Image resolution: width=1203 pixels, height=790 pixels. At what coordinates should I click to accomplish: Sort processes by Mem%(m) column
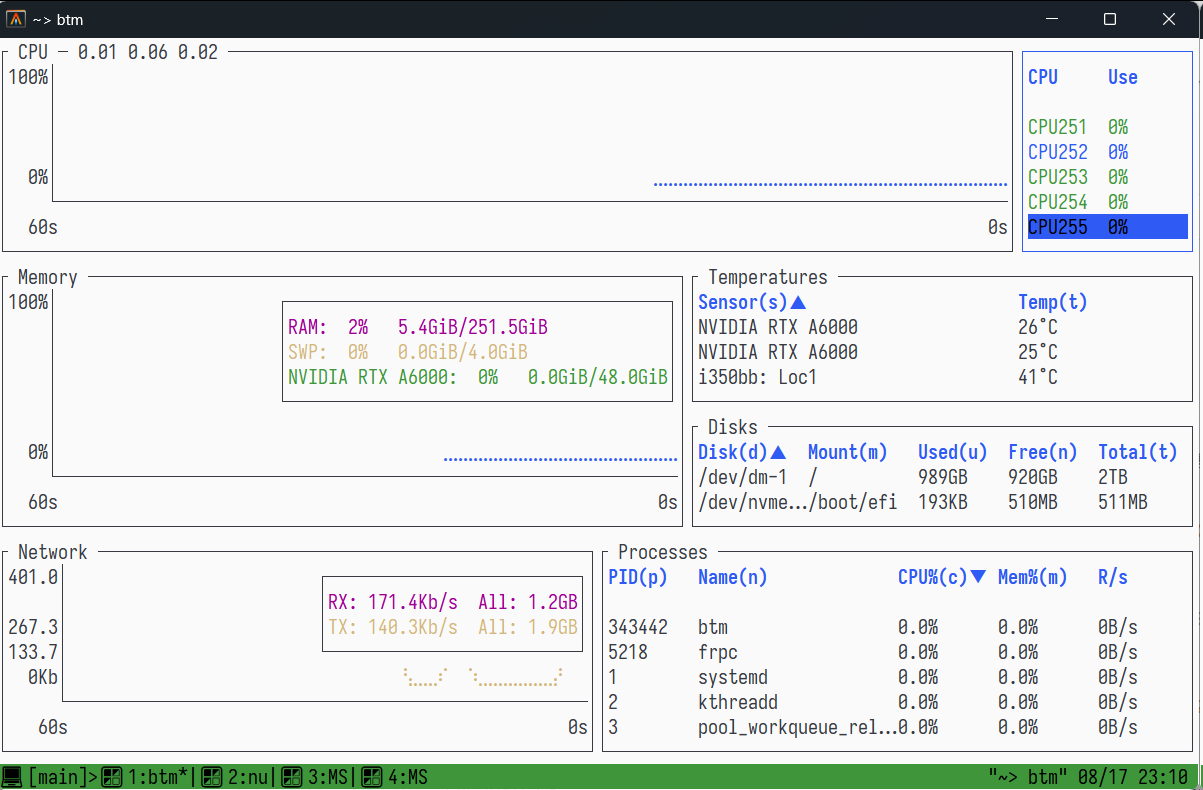(x=1033, y=577)
